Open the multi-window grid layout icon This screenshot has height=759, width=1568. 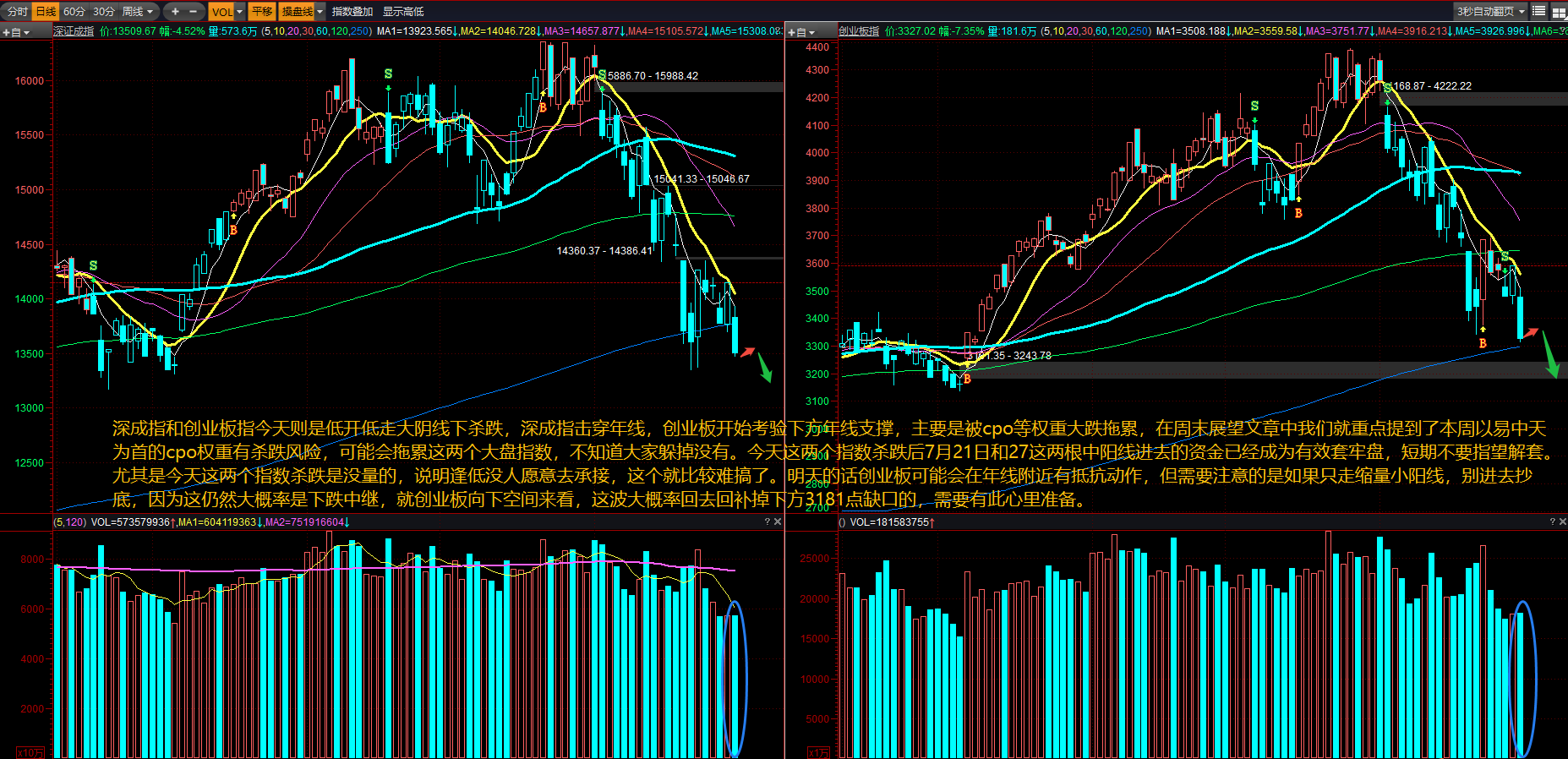tap(1559, 11)
